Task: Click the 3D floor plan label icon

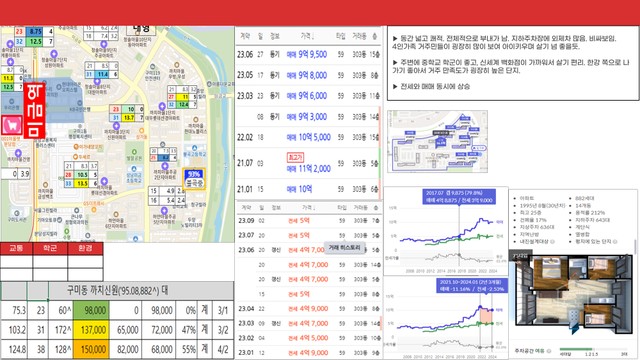Action: tap(520, 256)
